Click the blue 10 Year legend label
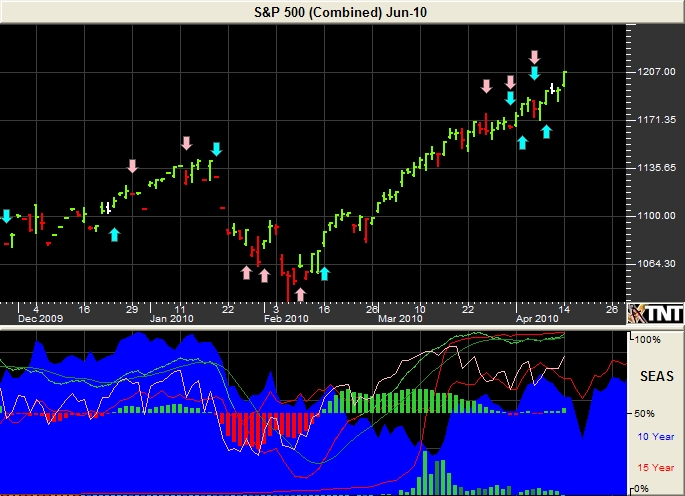 (x=655, y=437)
